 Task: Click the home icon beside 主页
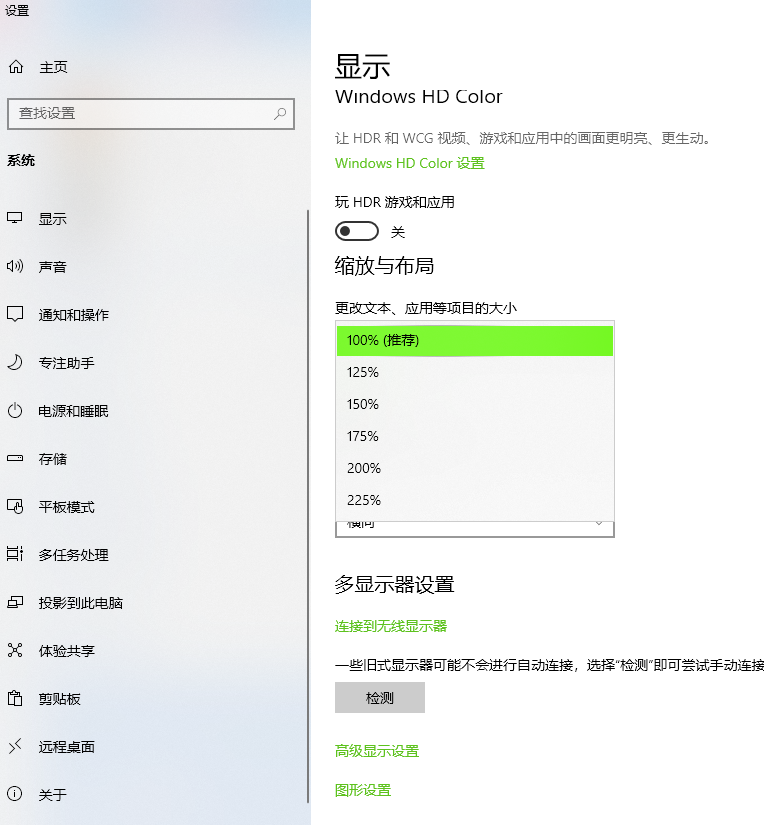coord(16,67)
